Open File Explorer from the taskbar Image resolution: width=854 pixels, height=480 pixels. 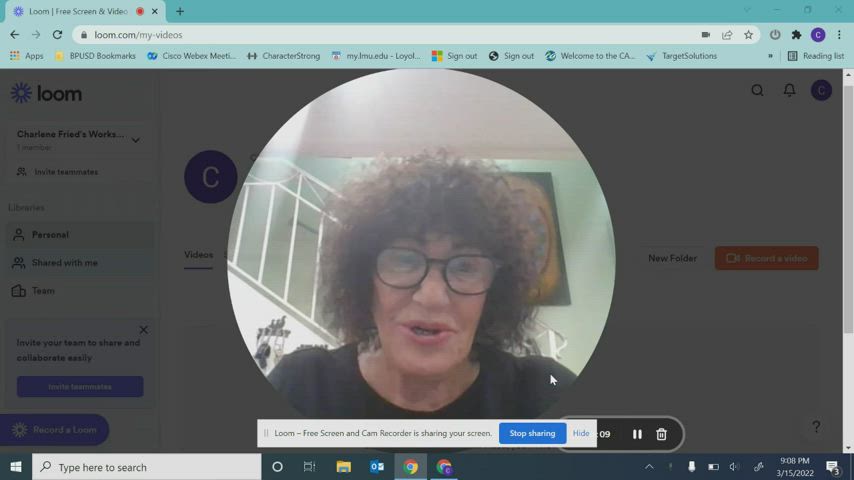tap(343, 467)
